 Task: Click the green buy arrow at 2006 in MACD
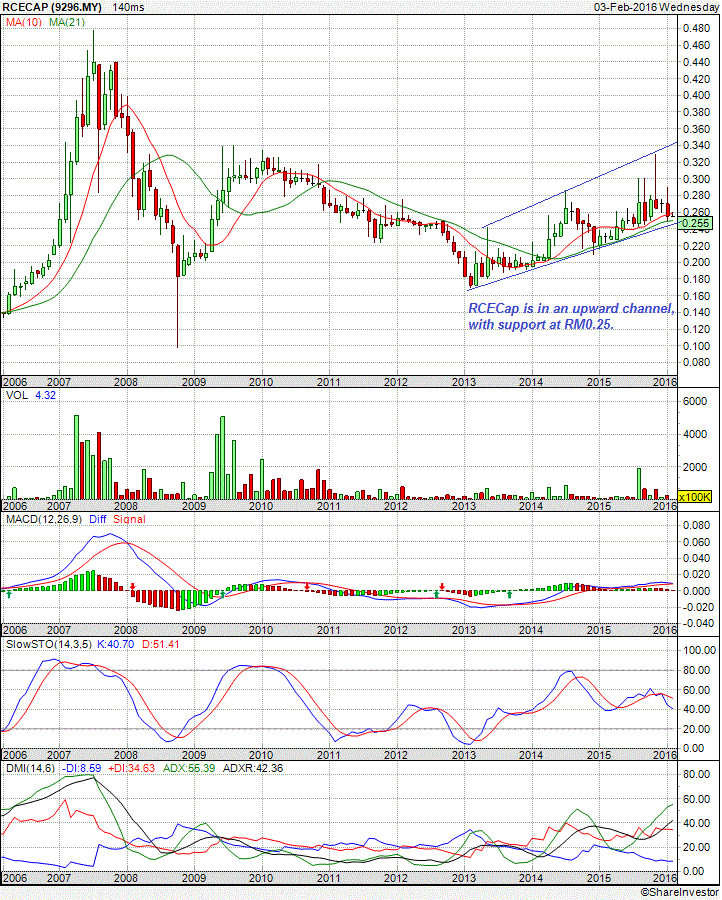point(9,595)
